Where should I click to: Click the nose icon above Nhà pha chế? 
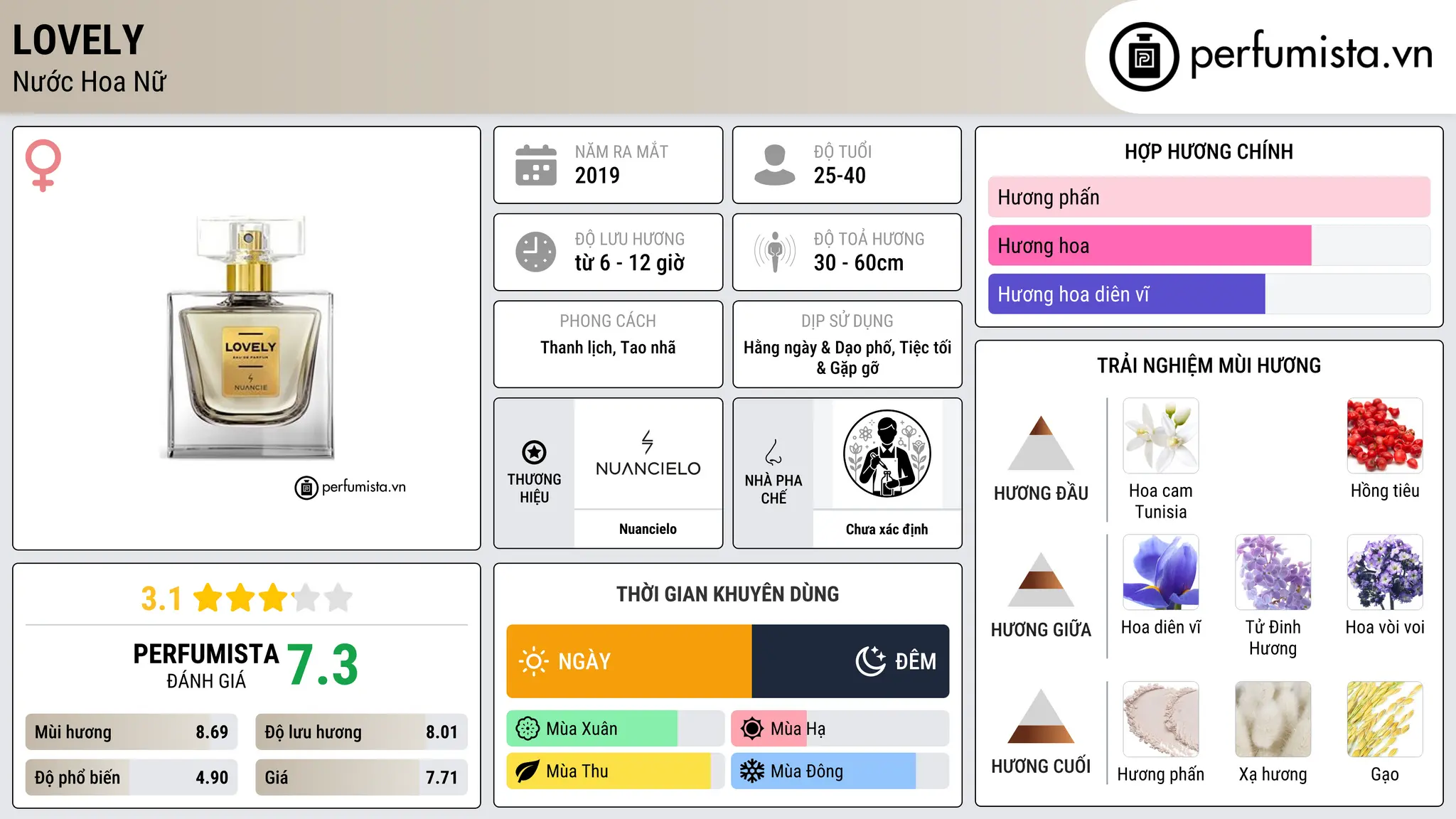click(773, 452)
